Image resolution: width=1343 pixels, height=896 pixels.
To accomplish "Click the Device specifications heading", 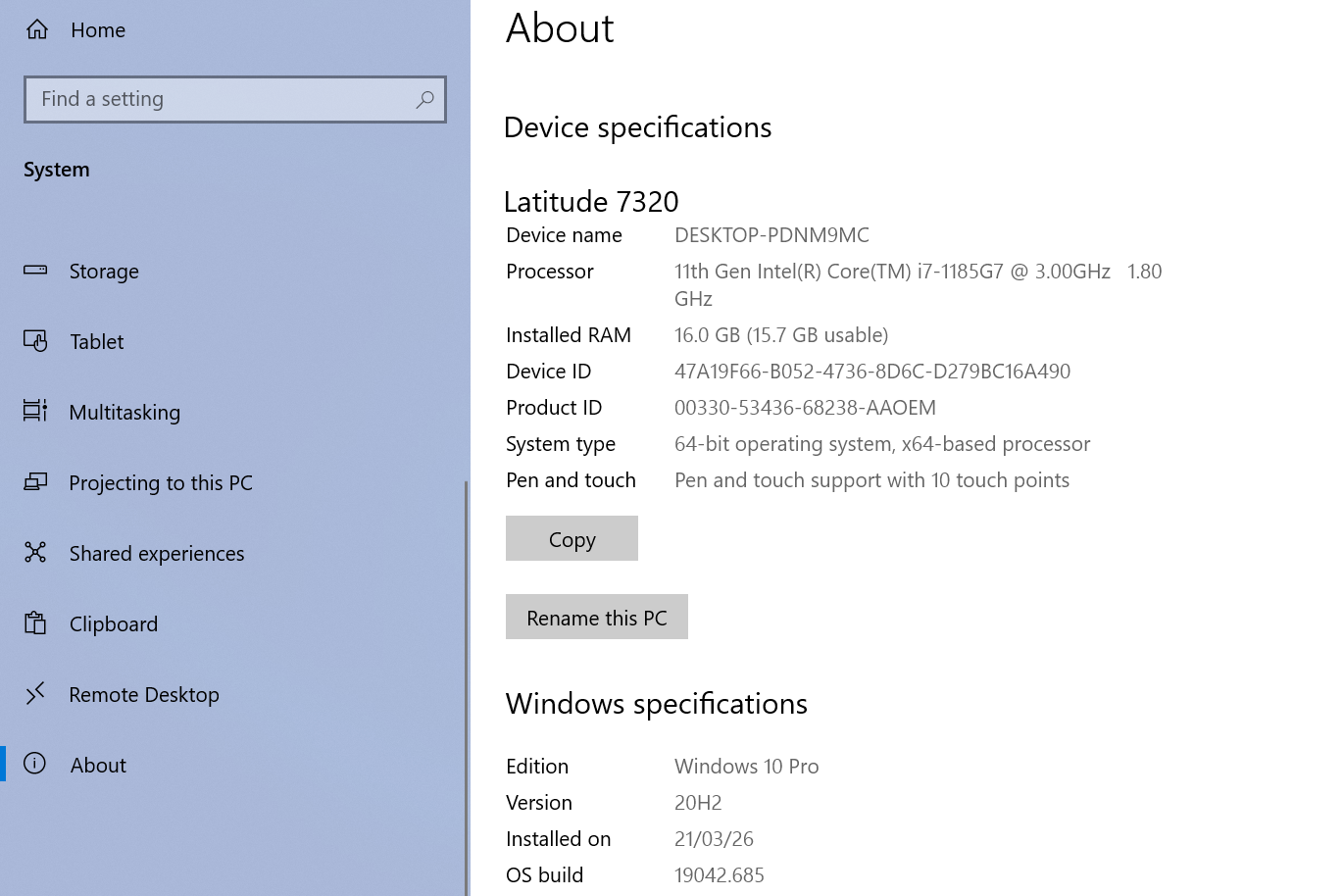I will coord(637,127).
